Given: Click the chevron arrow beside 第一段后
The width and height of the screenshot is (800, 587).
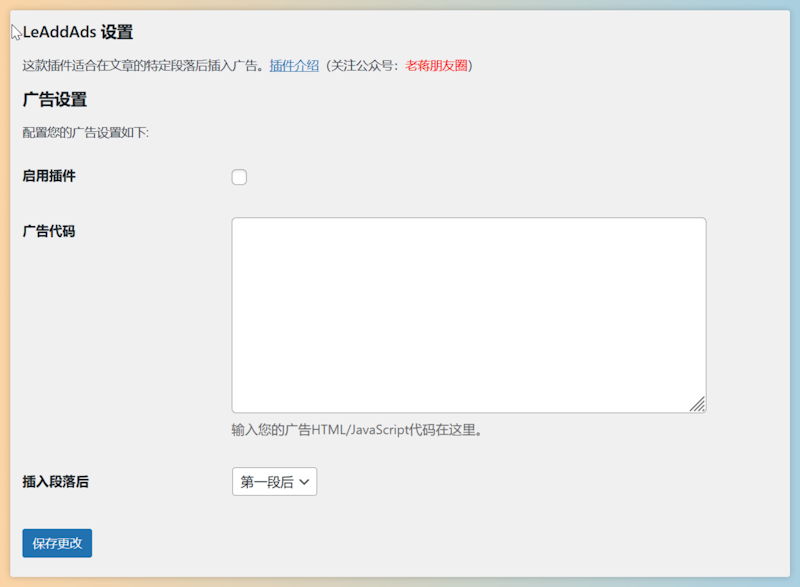Looking at the screenshot, I should (305, 482).
